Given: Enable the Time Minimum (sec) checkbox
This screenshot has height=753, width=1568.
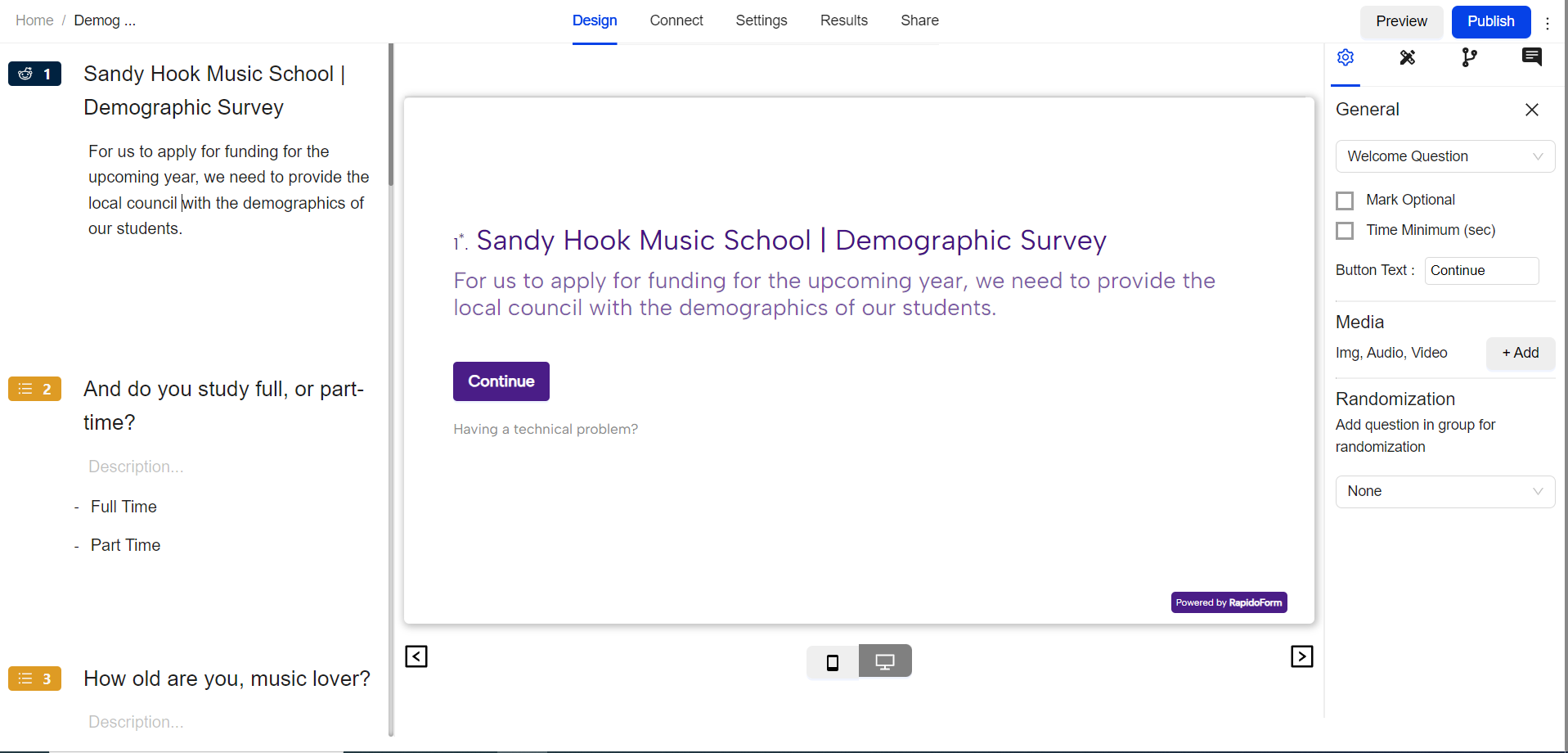Looking at the screenshot, I should 1345,231.
